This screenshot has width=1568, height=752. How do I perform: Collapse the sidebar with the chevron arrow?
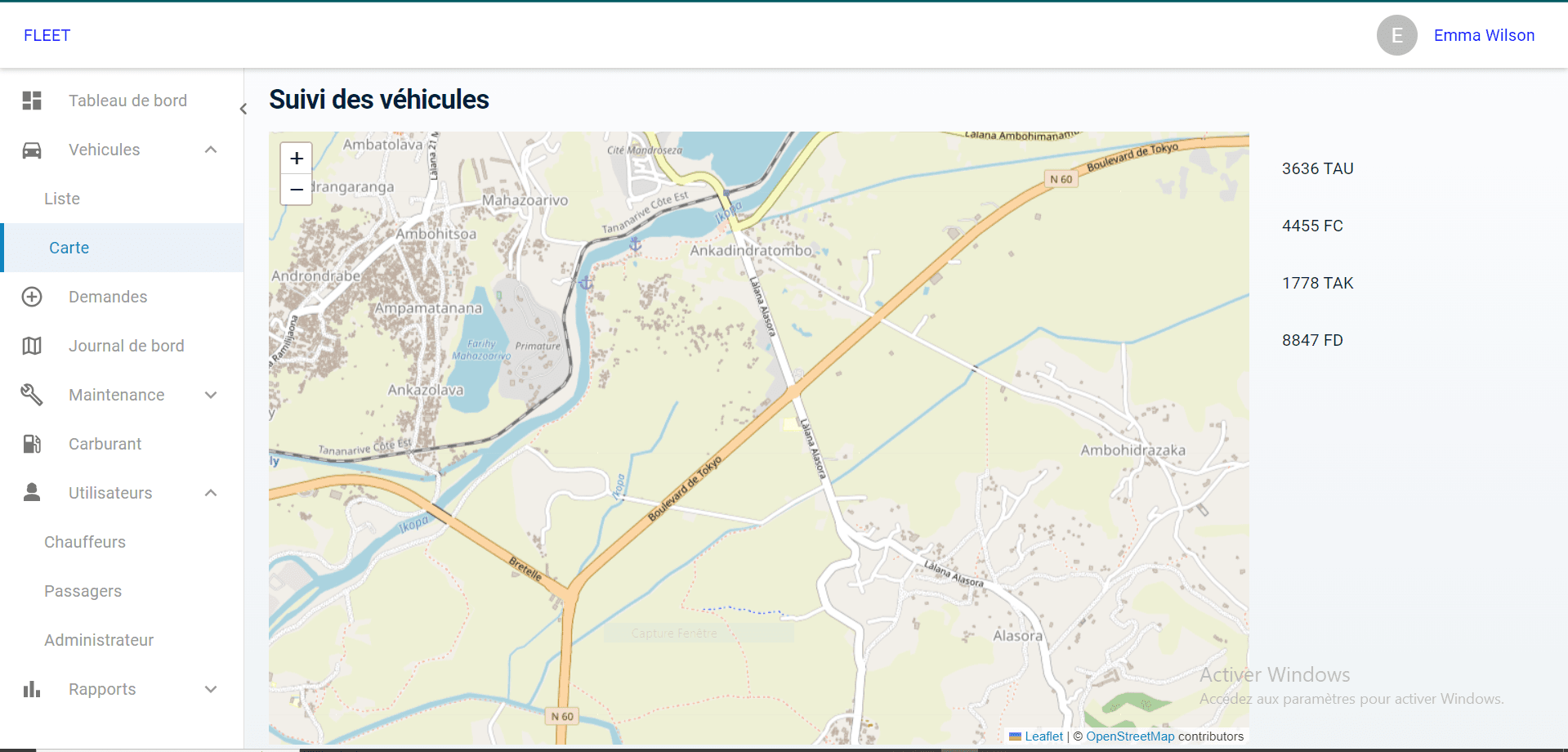click(243, 109)
